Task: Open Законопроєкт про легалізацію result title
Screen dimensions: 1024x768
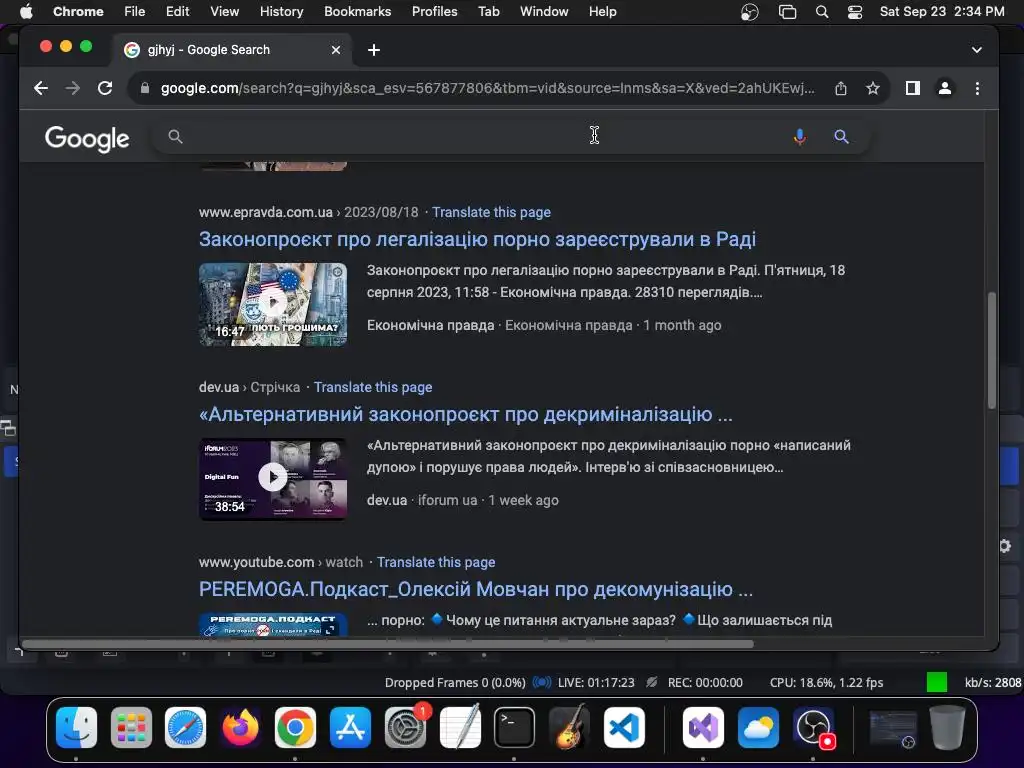Action: 477,239
